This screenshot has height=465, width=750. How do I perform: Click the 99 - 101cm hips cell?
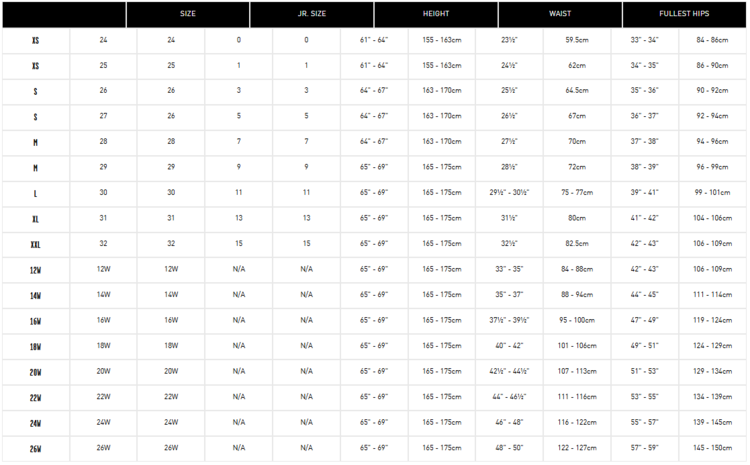click(x=712, y=192)
